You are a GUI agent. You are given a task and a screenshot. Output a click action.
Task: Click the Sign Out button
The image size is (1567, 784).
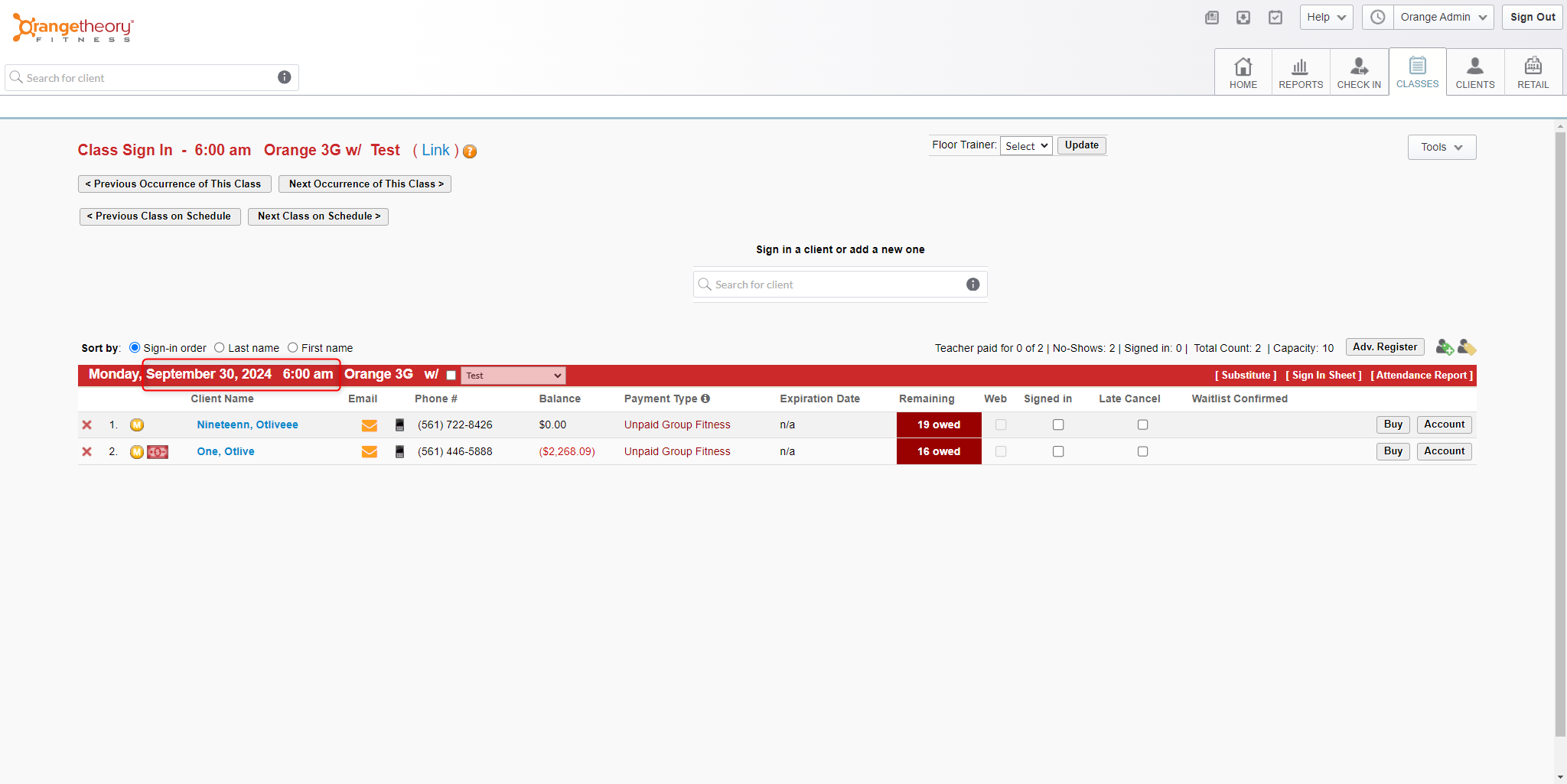click(1532, 17)
